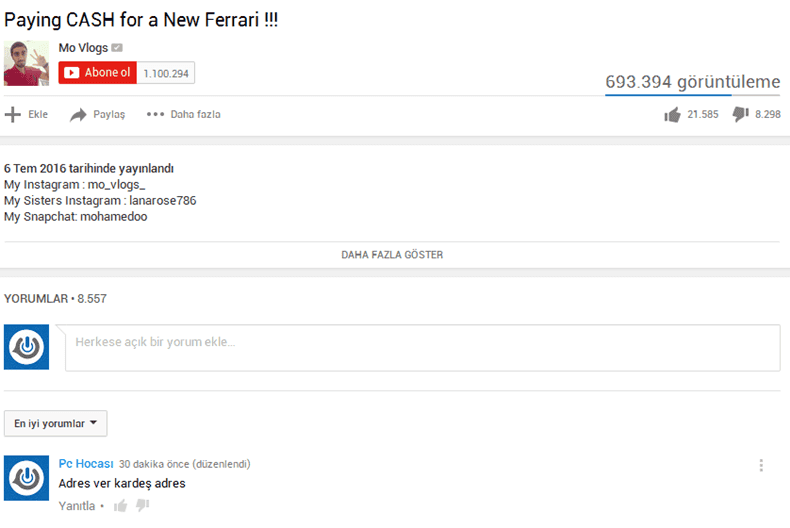Image resolution: width=790 pixels, height=528 pixels.
Task: Open the En iyi yorumlar sort dropdown
Action: 56,424
